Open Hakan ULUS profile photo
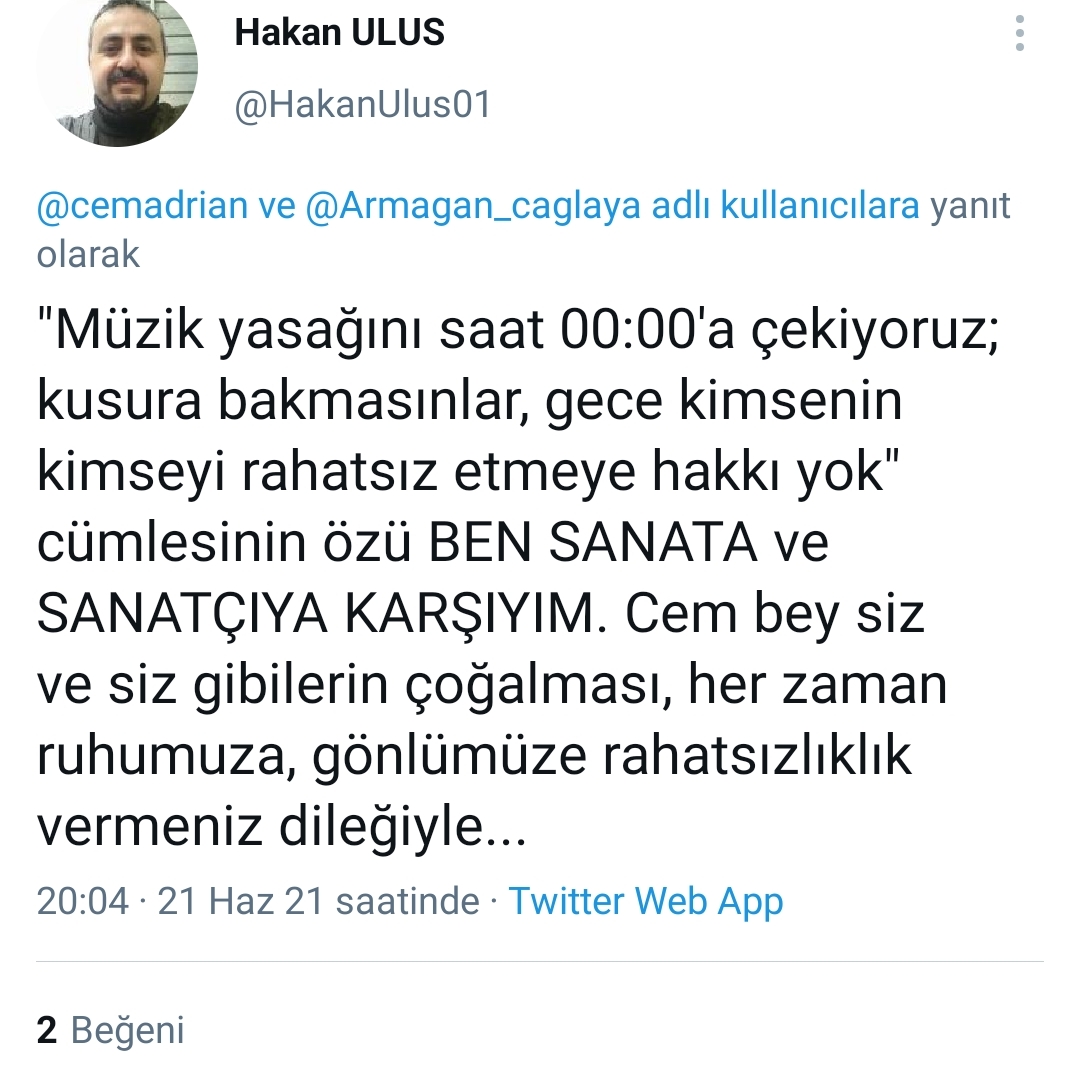The image size is (1080, 1087). (118, 67)
